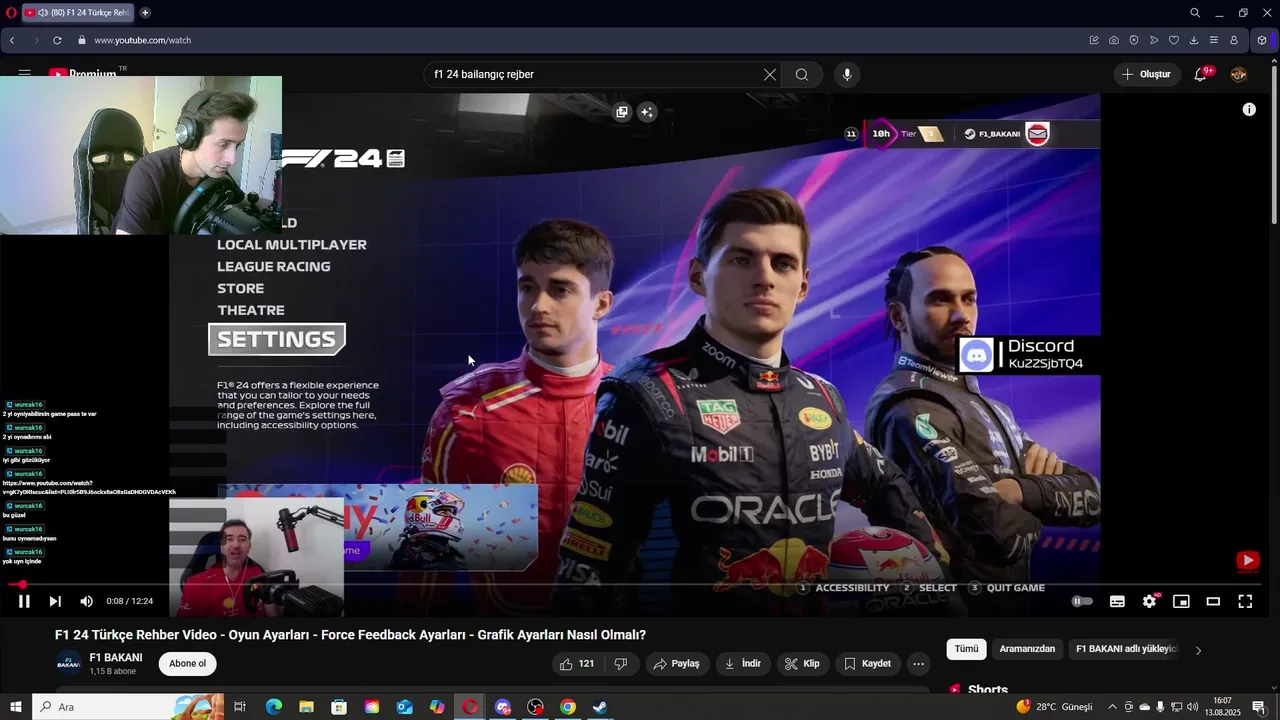Go back in the Opera browser
The image size is (1280, 720).
point(12,40)
